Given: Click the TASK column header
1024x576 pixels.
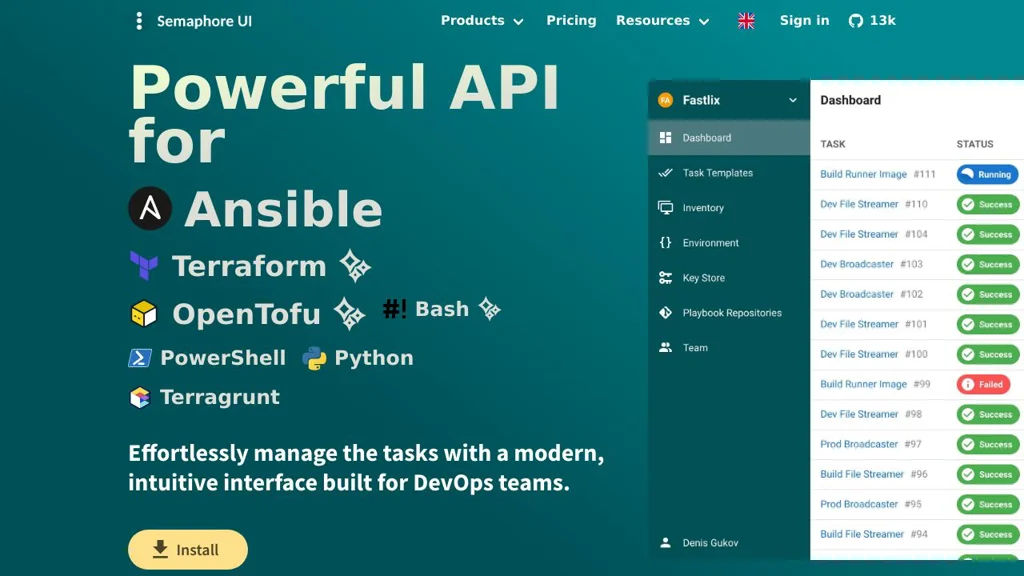Looking at the screenshot, I should pyautogui.click(x=833, y=144).
